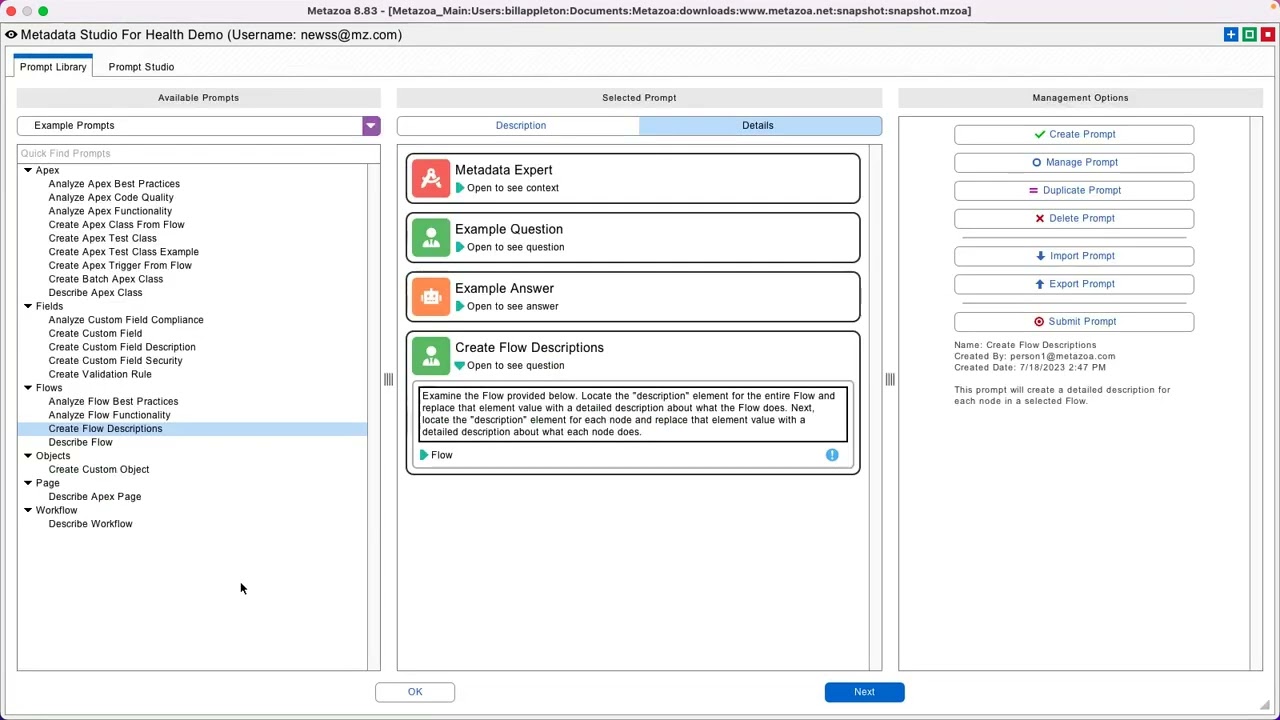Collapse the Fields tree group
The width and height of the screenshot is (1280, 720).
click(28, 307)
